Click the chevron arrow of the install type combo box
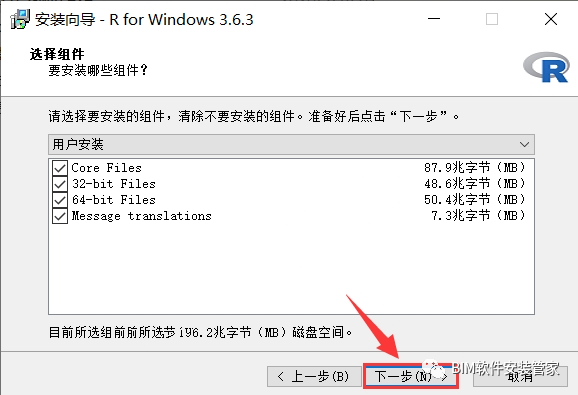This screenshot has width=578, height=395. 524,144
